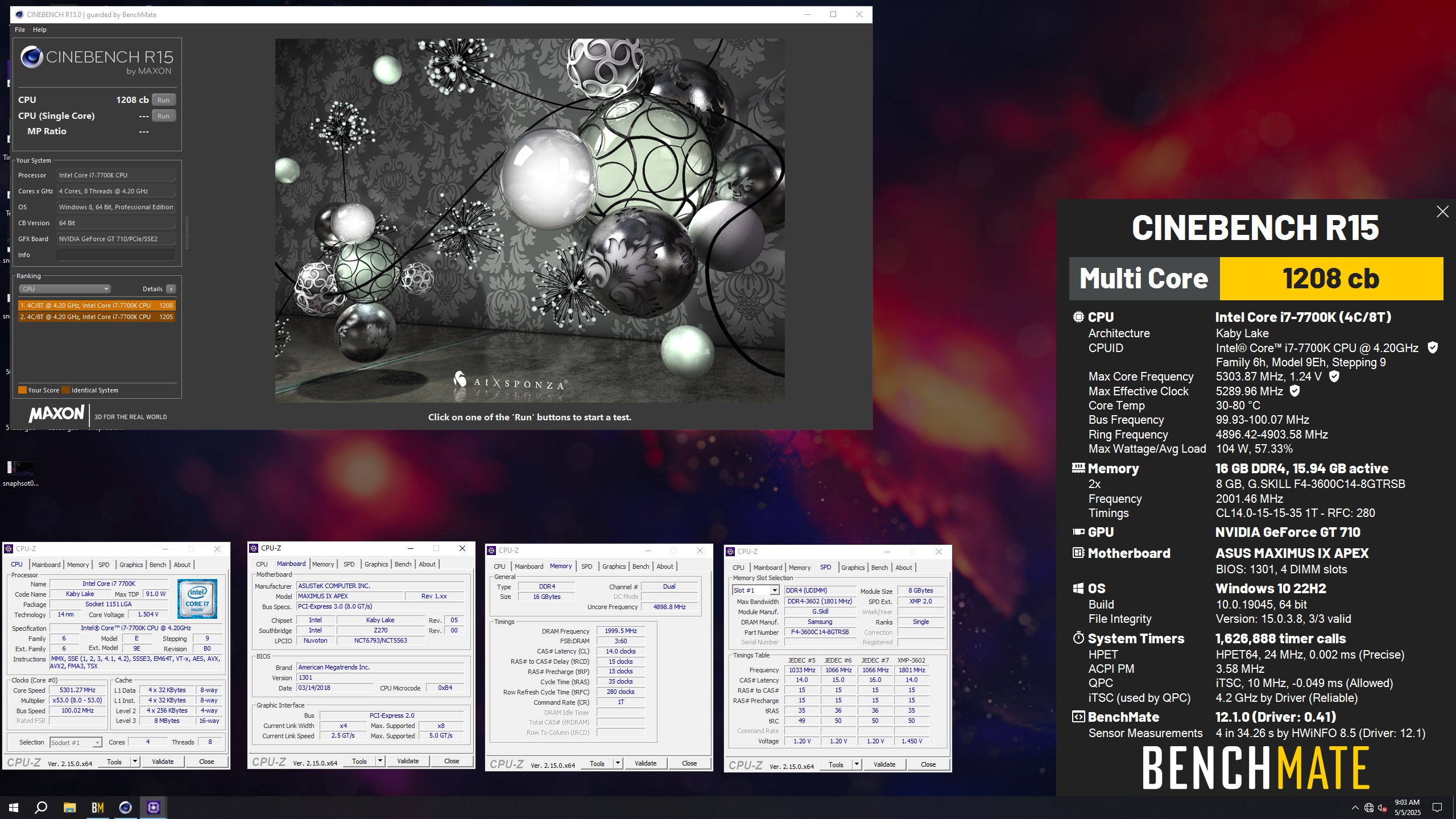Click the MAXON logo in Cinebench

tap(56, 413)
